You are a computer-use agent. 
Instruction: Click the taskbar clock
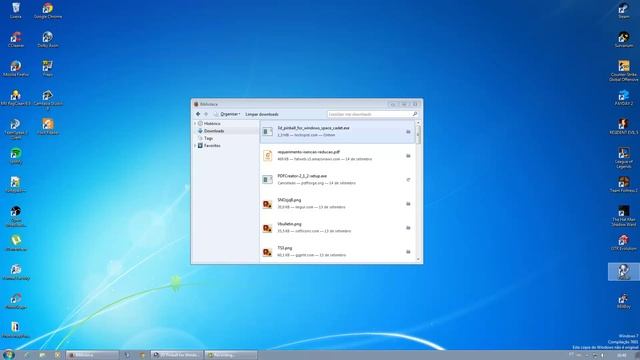click(x=622, y=356)
